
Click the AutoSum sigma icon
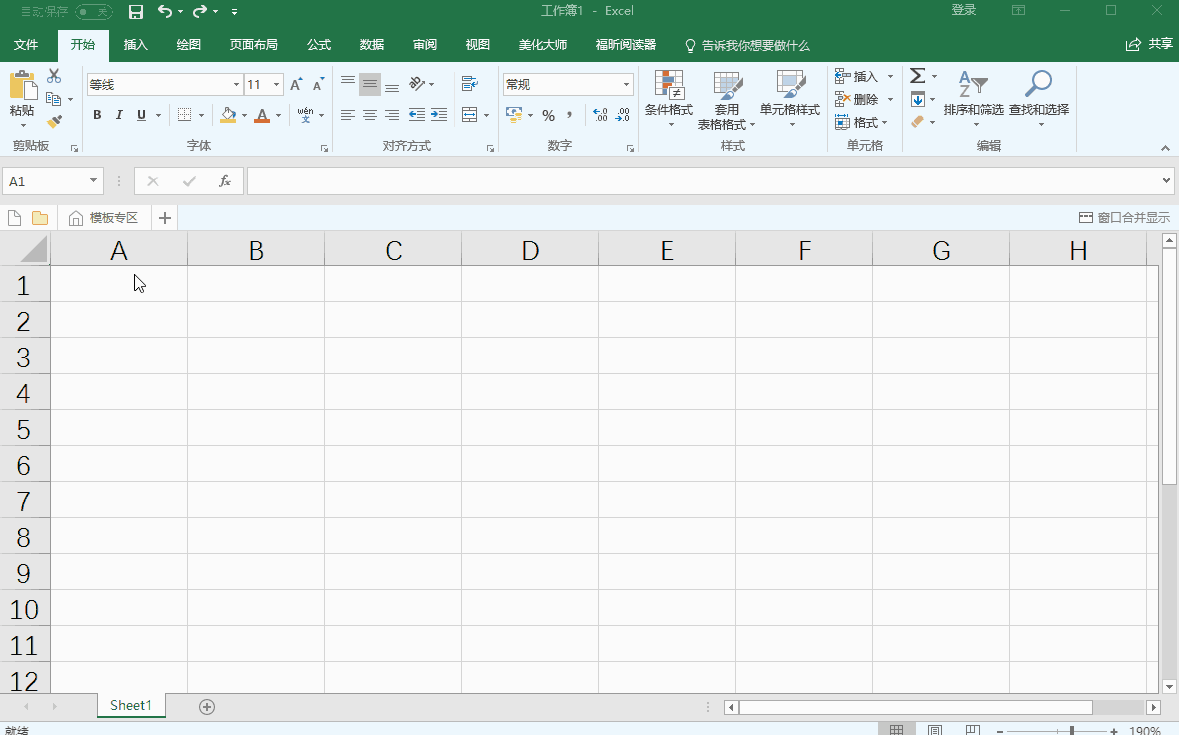(x=917, y=76)
